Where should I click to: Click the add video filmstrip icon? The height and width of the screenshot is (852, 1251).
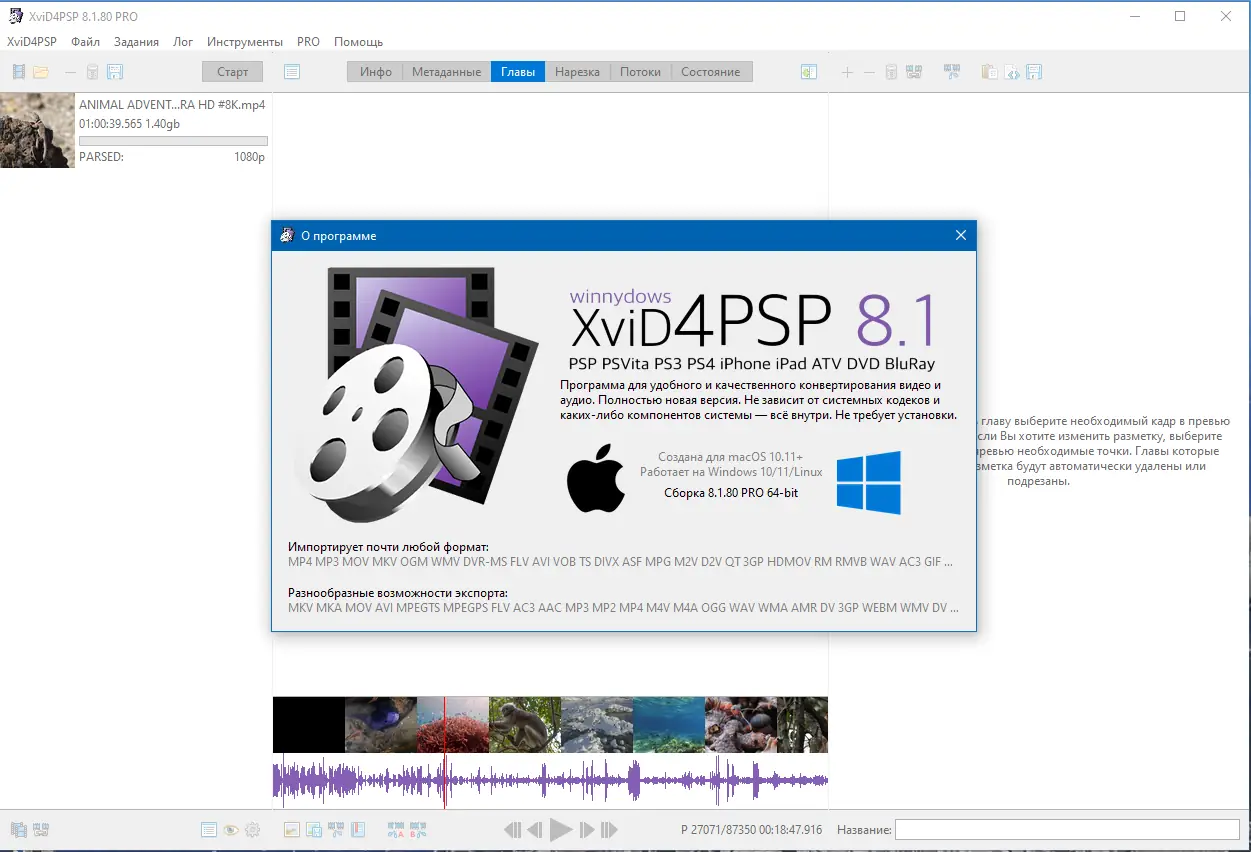tap(19, 72)
